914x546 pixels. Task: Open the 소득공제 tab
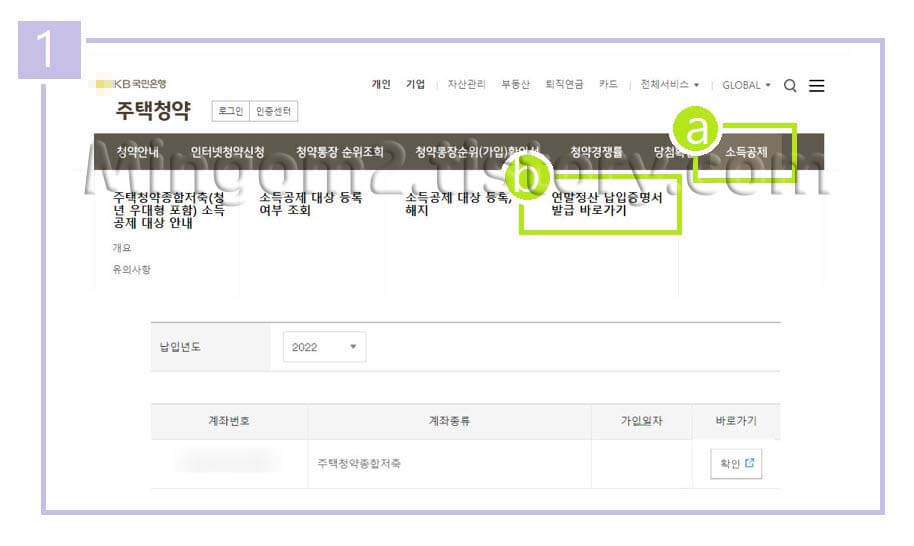(746, 152)
